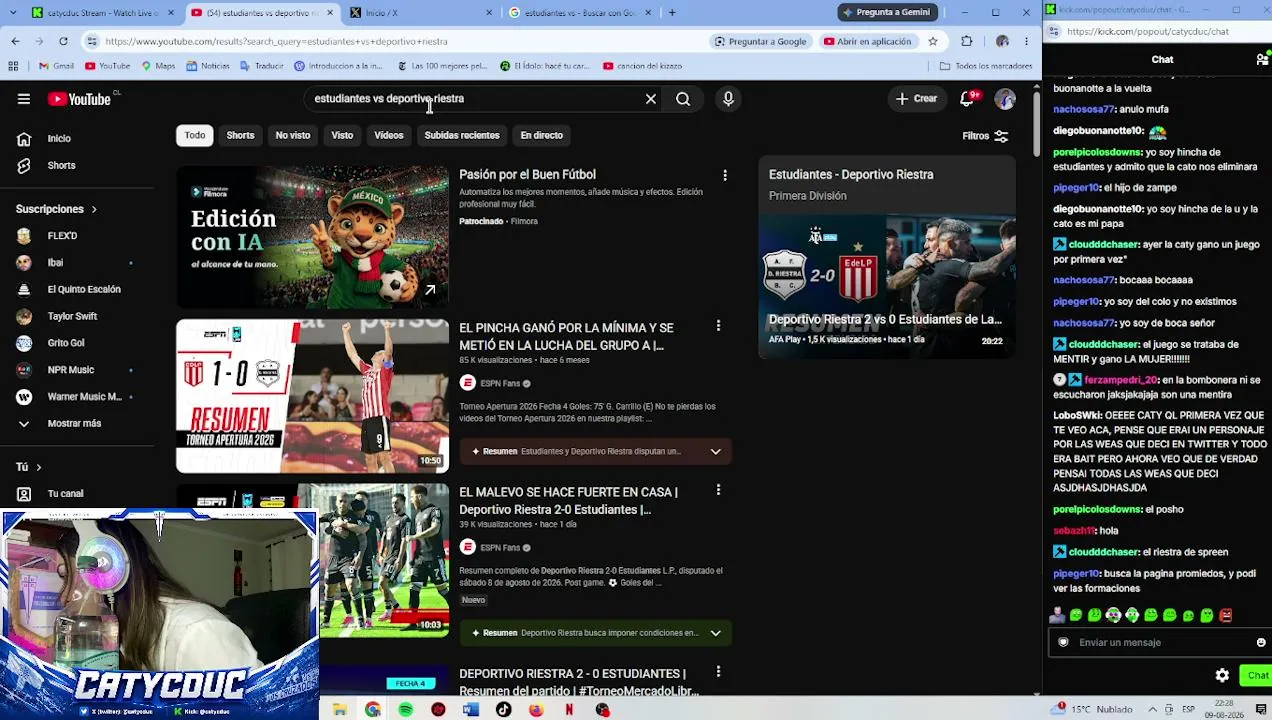Screen dimensions: 1272x720
Task: Open Warner Music subscription channel
Action: coord(84,397)
